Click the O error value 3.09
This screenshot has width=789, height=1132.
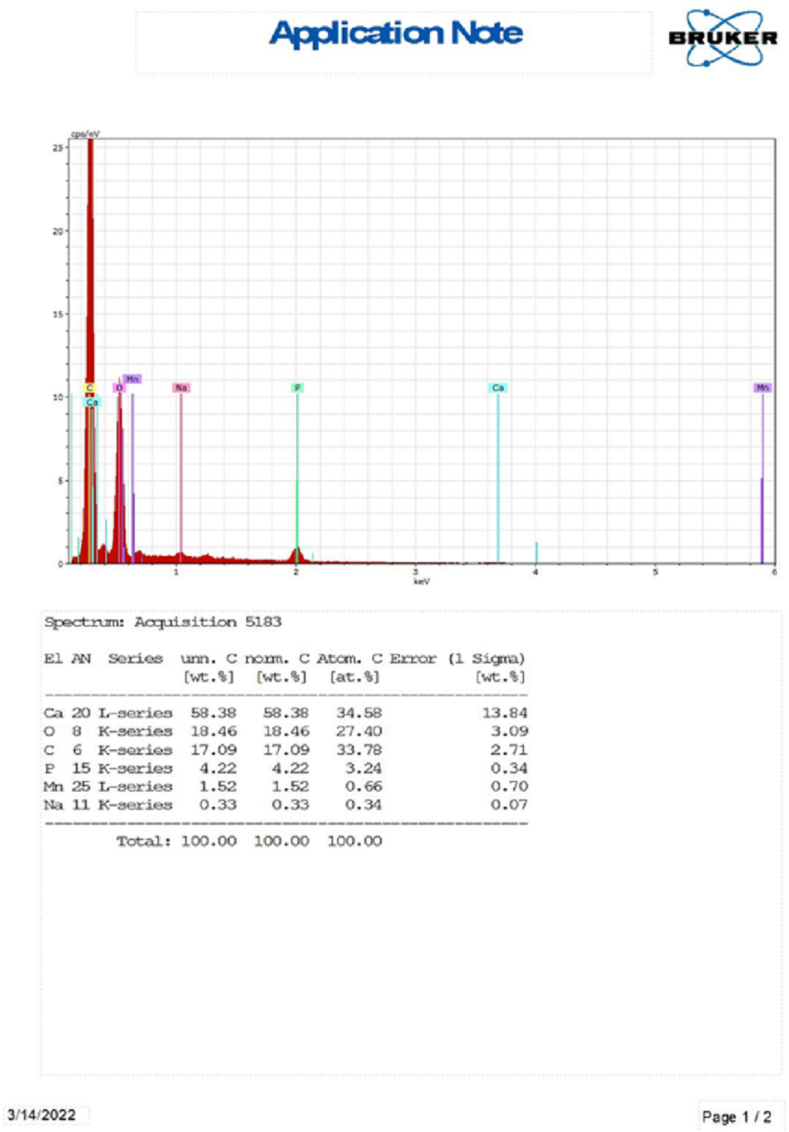[x=510, y=731]
